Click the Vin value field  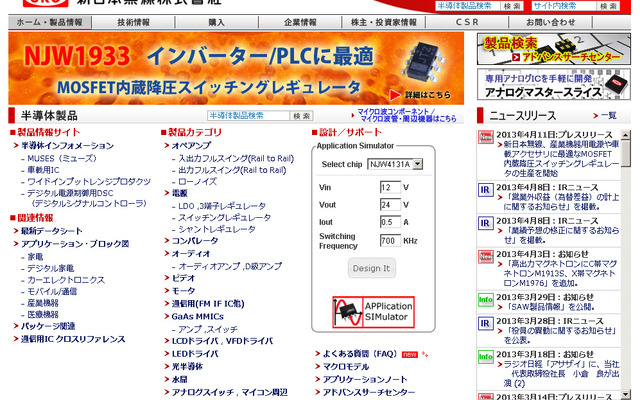390,187
